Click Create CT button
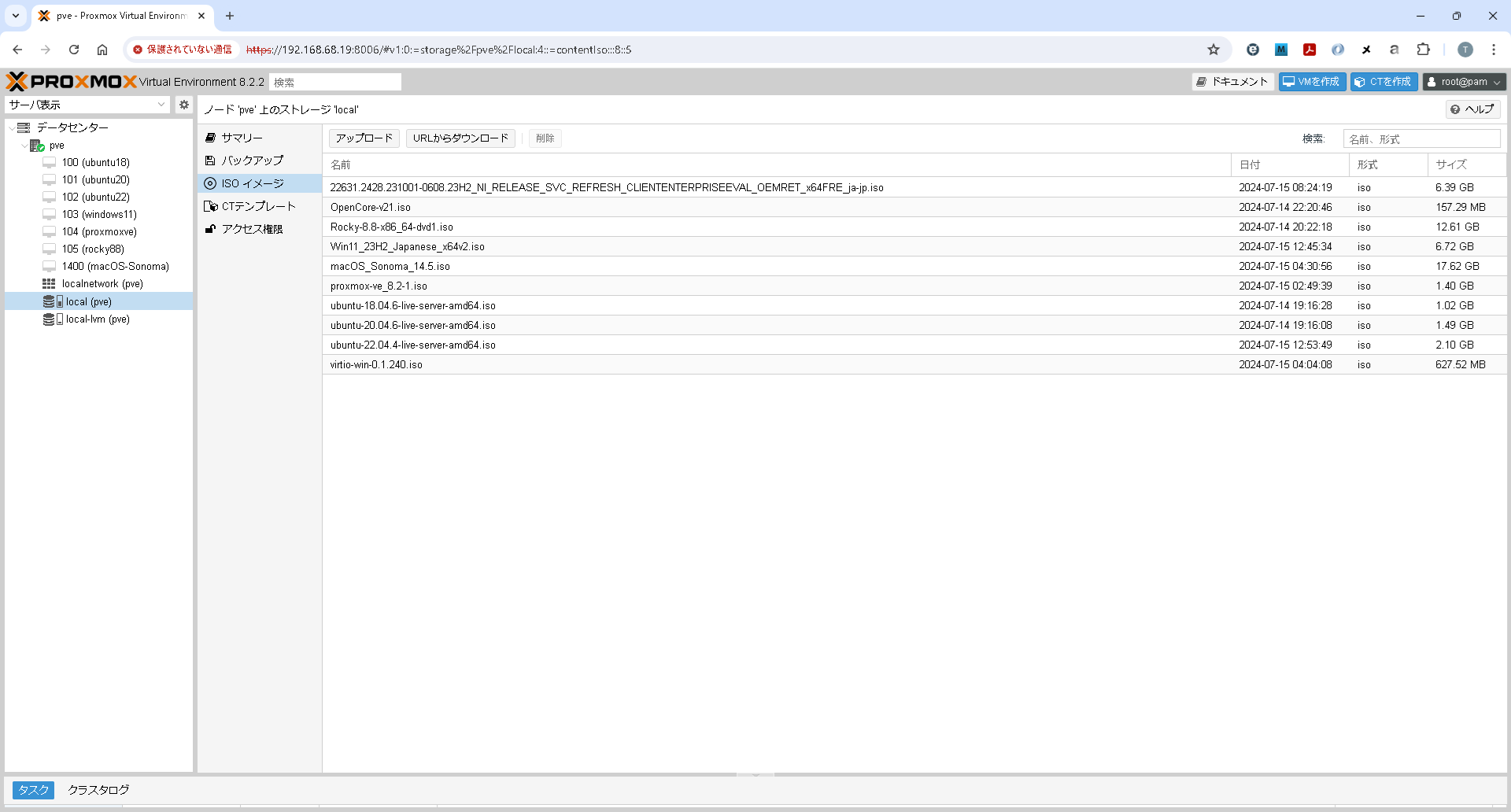Screen dimensions: 1511x812 click(1384, 82)
